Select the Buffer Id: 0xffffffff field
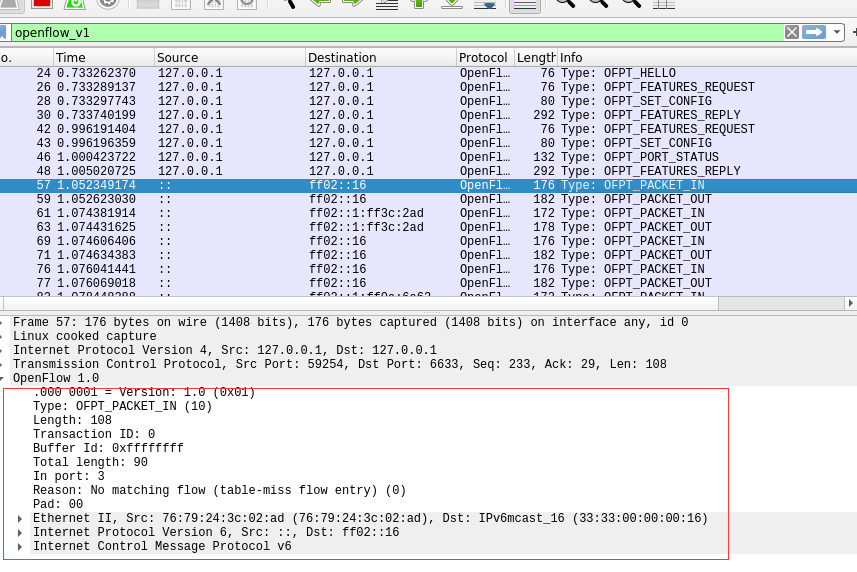 [x=108, y=449]
